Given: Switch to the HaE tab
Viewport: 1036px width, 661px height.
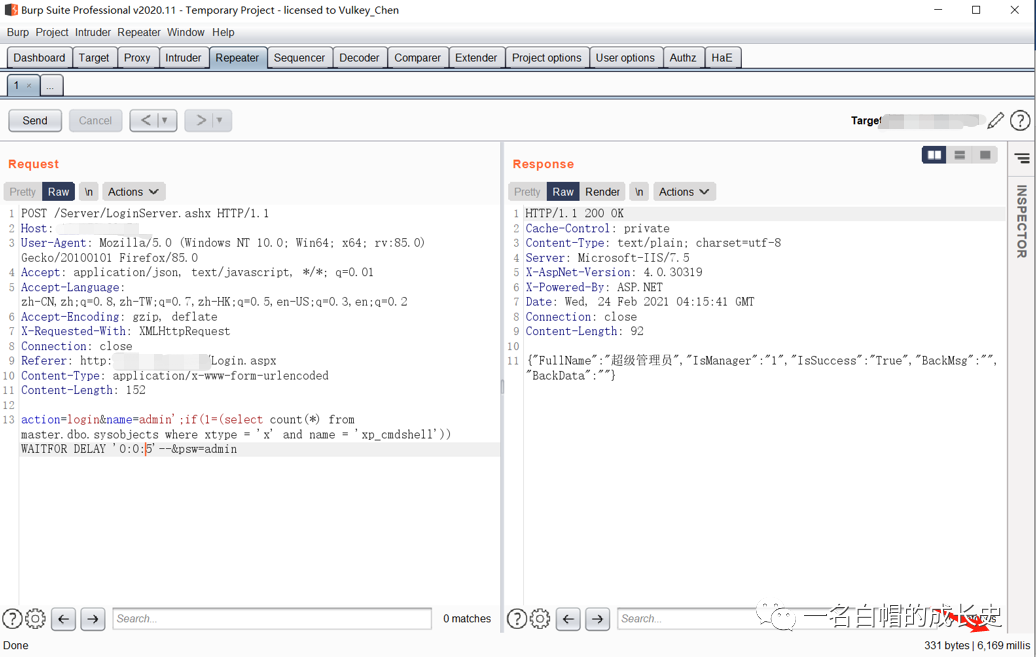Looking at the screenshot, I should pos(722,58).
